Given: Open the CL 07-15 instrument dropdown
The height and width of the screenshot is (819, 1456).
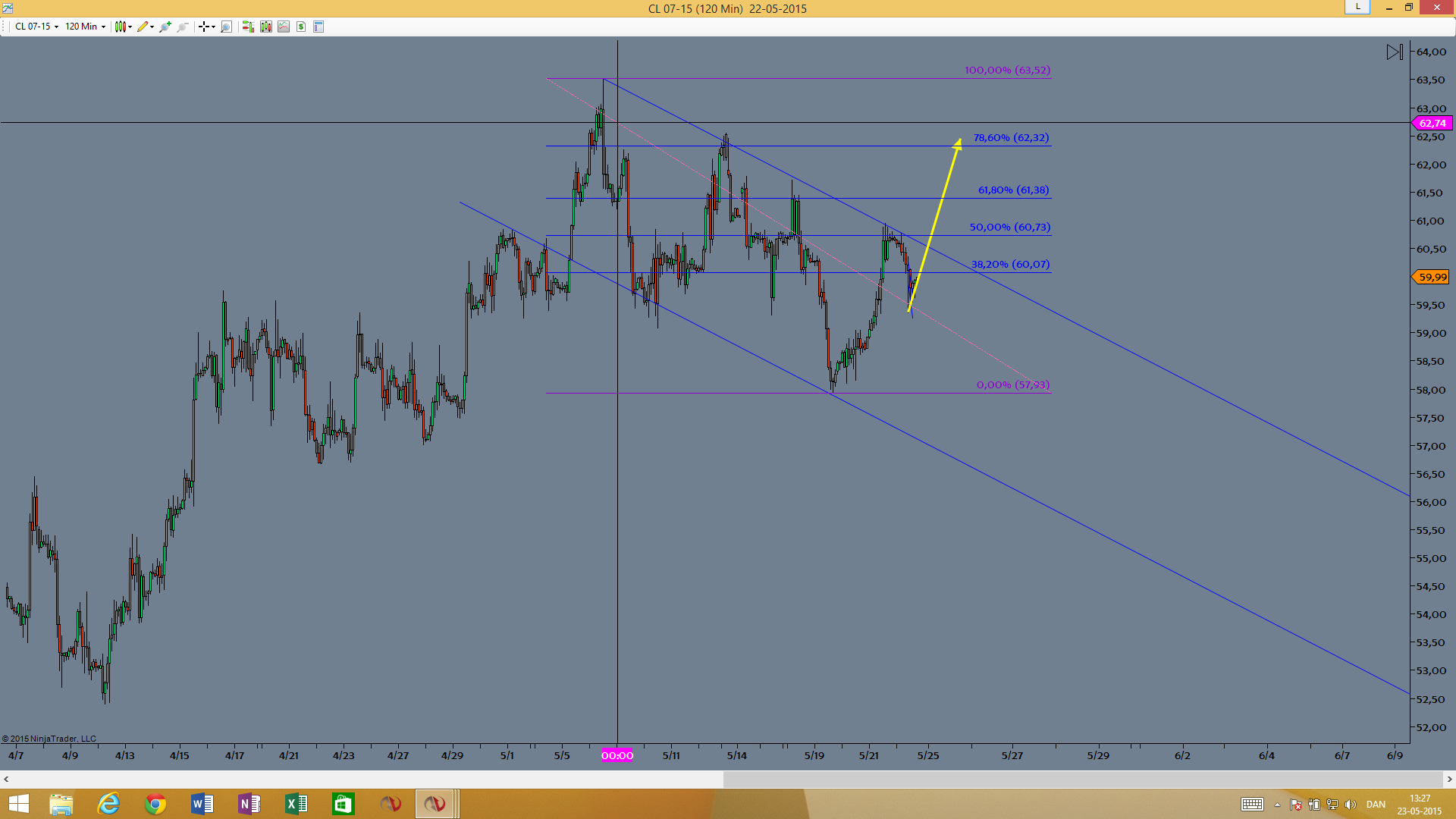Looking at the screenshot, I should click(36, 27).
